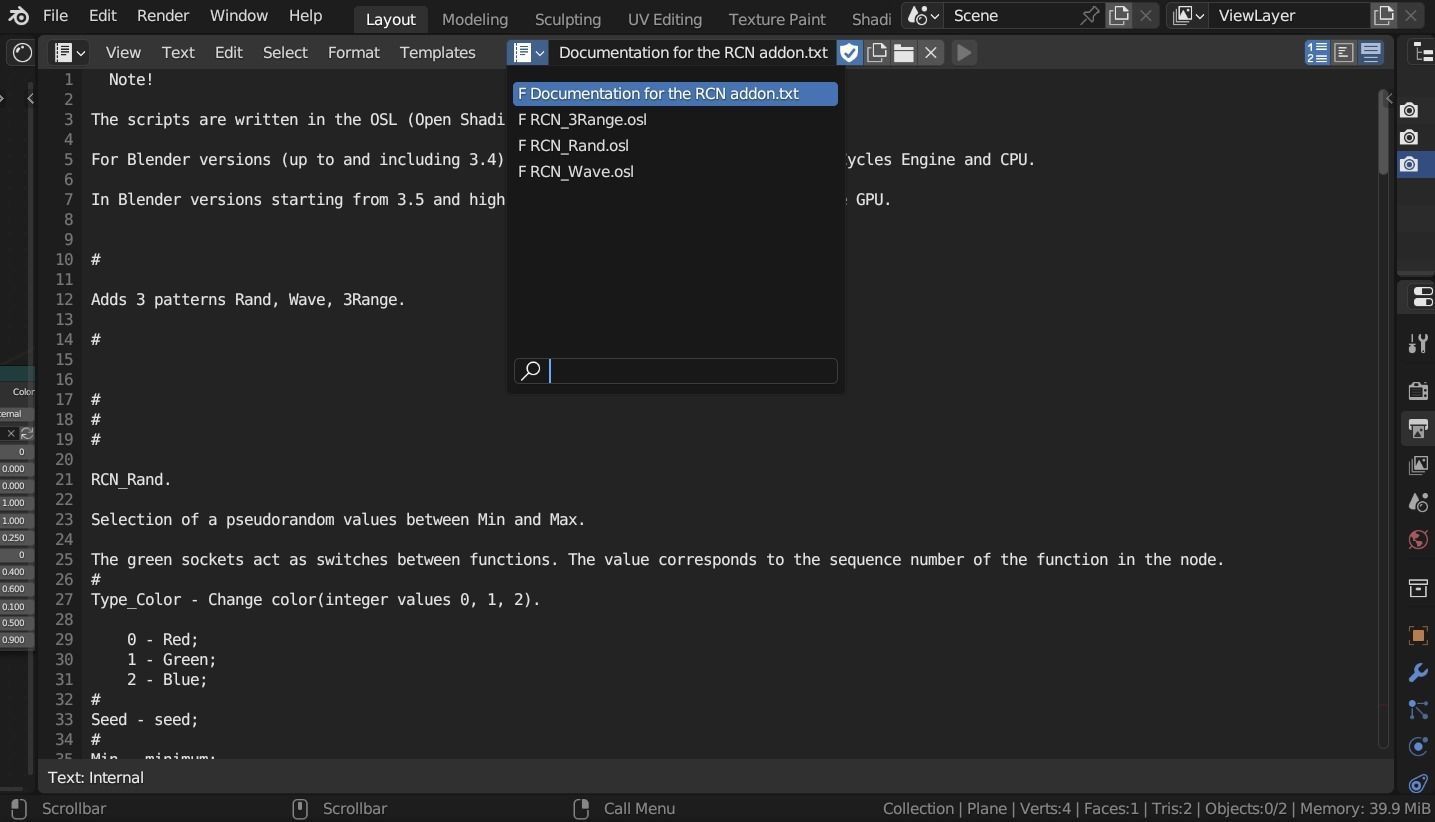This screenshot has width=1435, height=822.
Task: Open the Help menu
Action: (x=305, y=16)
